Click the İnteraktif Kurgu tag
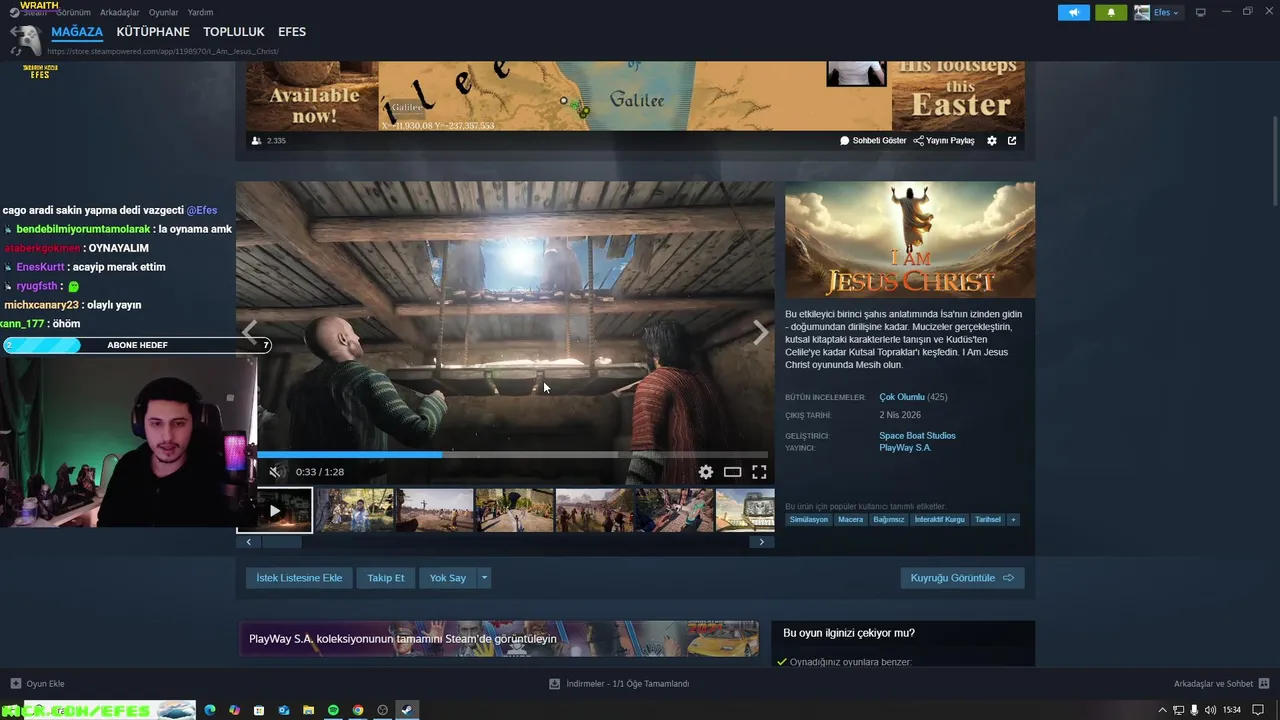 [x=940, y=520]
